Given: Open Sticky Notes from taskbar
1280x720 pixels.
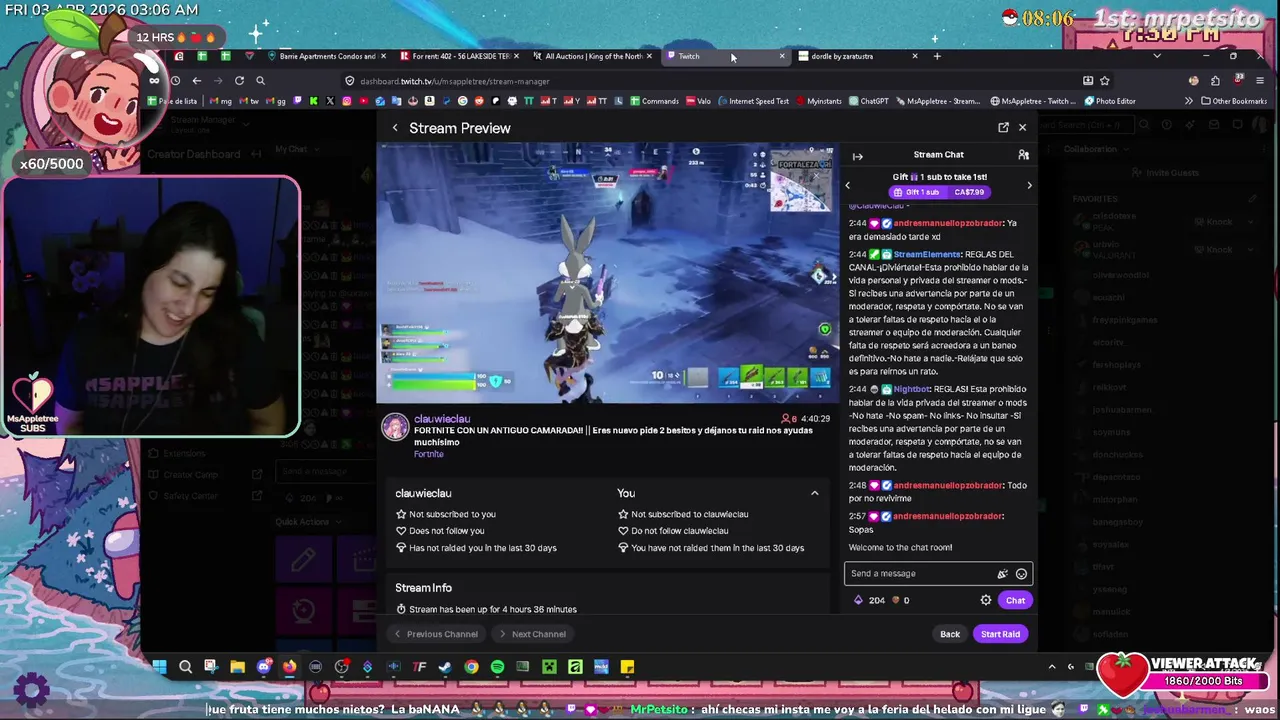Looking at the screenshot, I should 627,667.
